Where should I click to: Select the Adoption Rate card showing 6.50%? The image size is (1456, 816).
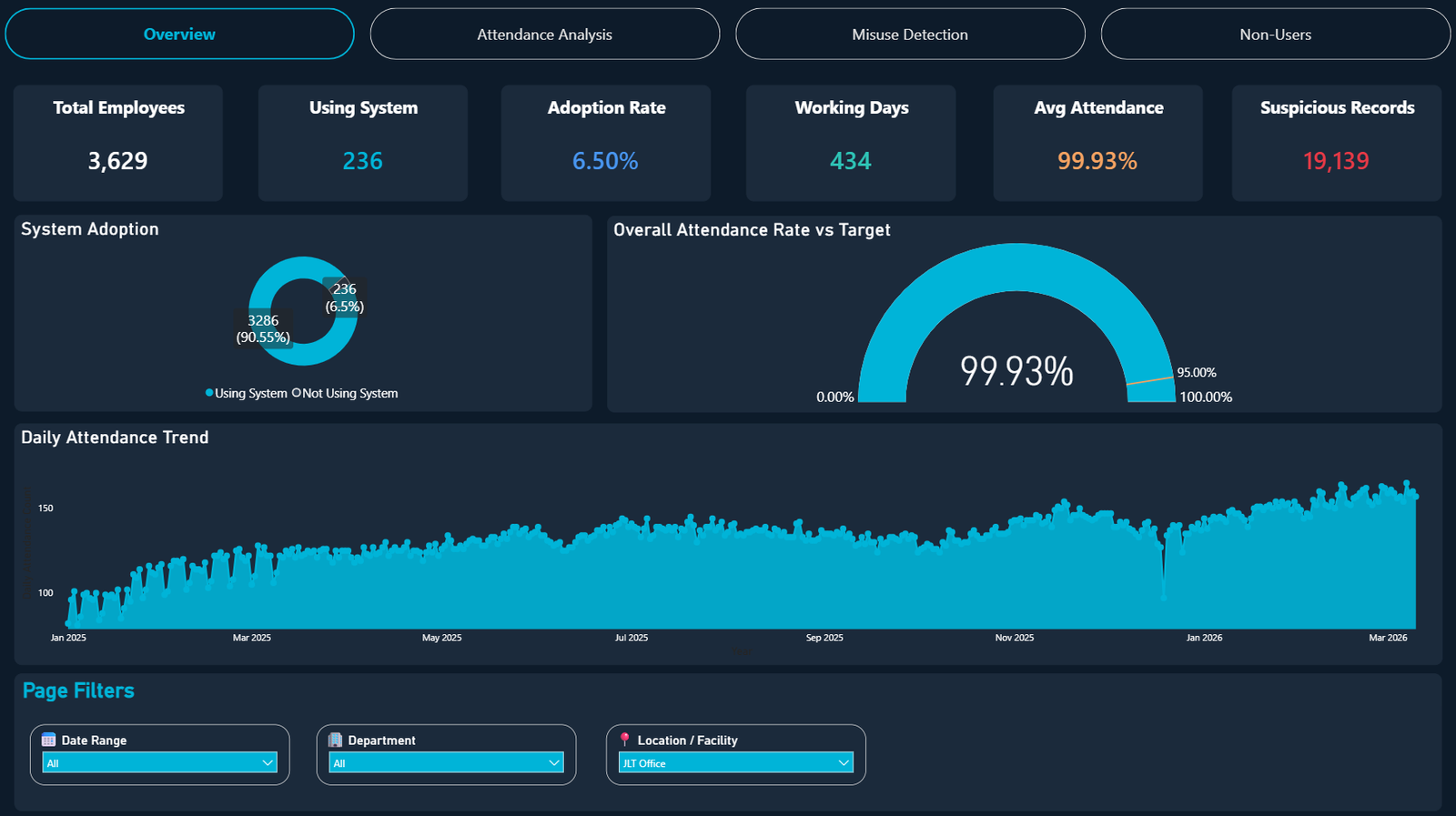605,161
